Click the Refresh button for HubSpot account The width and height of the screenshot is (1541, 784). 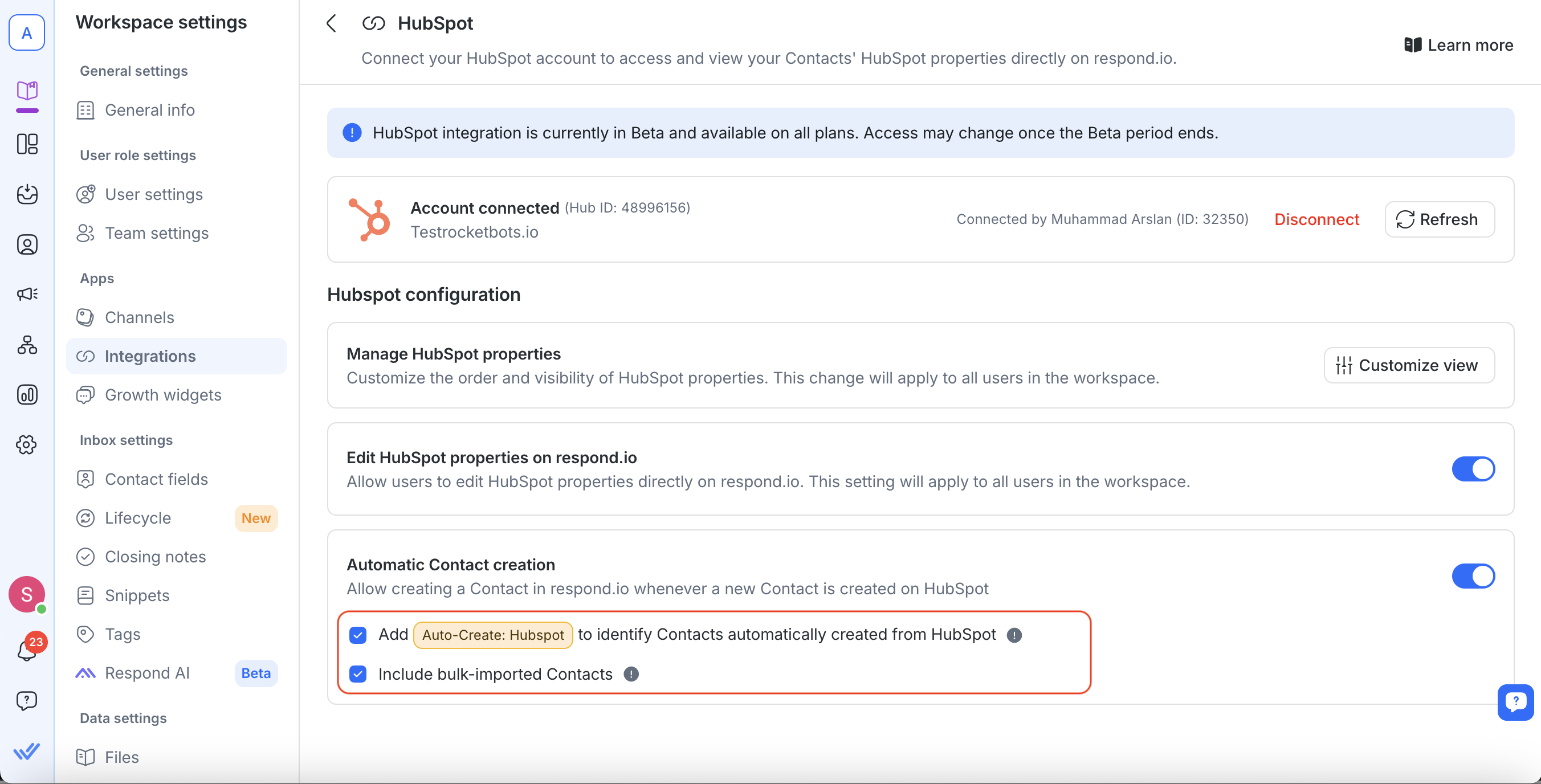[1439, 219]
